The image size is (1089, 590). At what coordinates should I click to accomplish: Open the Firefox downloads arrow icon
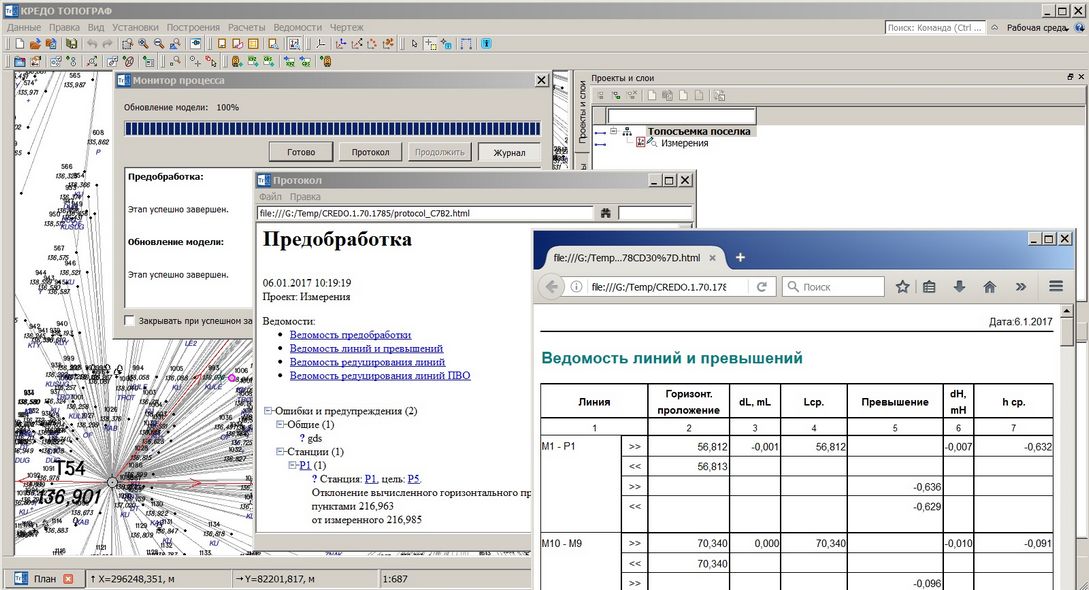[x=960, y=287]
